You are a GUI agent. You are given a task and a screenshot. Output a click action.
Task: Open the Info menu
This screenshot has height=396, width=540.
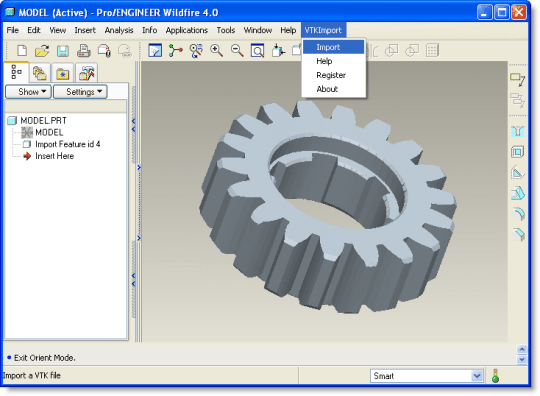pyautogui.click(x=149, y=30)
